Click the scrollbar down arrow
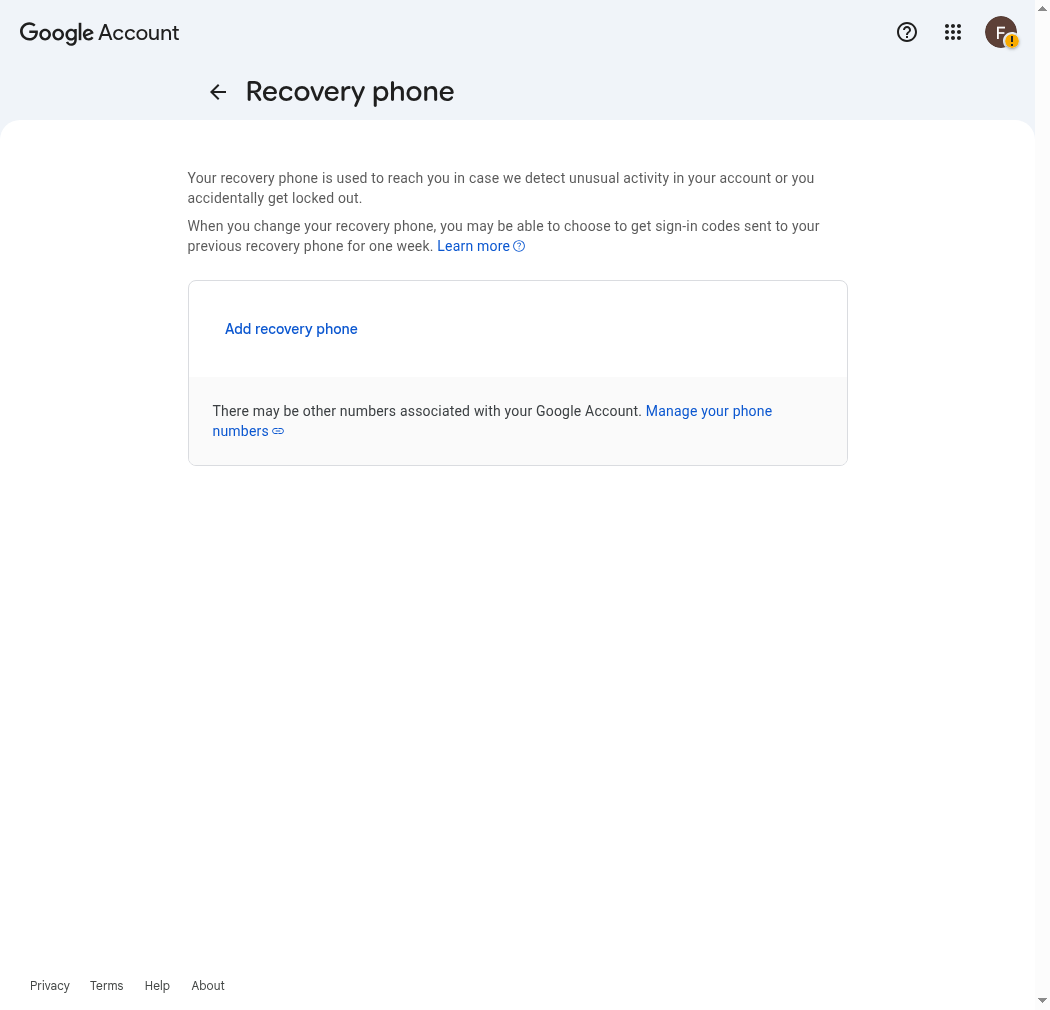This screenshot has width=1050, height=1010. [1042, 1001]
